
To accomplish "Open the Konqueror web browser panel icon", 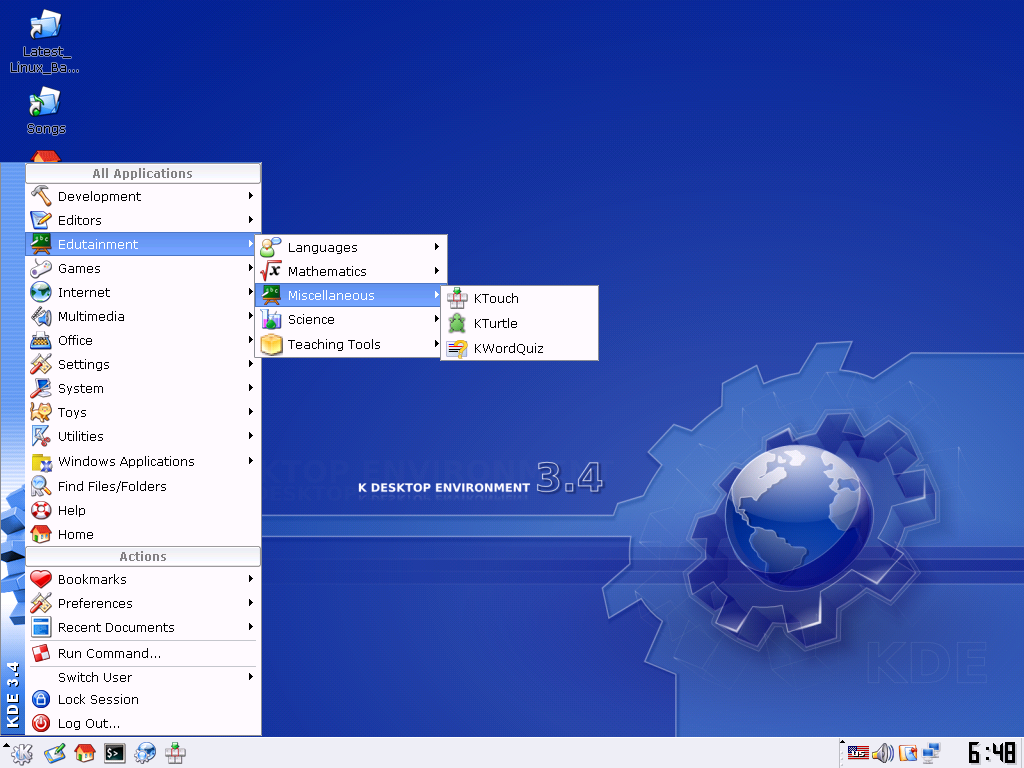I will tap(145, 754).
